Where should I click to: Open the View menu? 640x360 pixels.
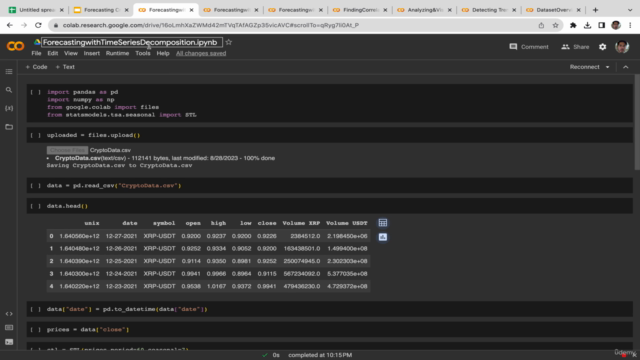[71, 53]
